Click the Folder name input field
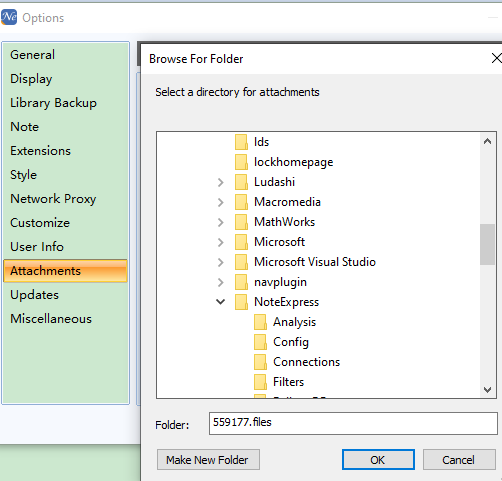Screen dimensions: 502x481 pyautogui.click(x=353, y=423)
